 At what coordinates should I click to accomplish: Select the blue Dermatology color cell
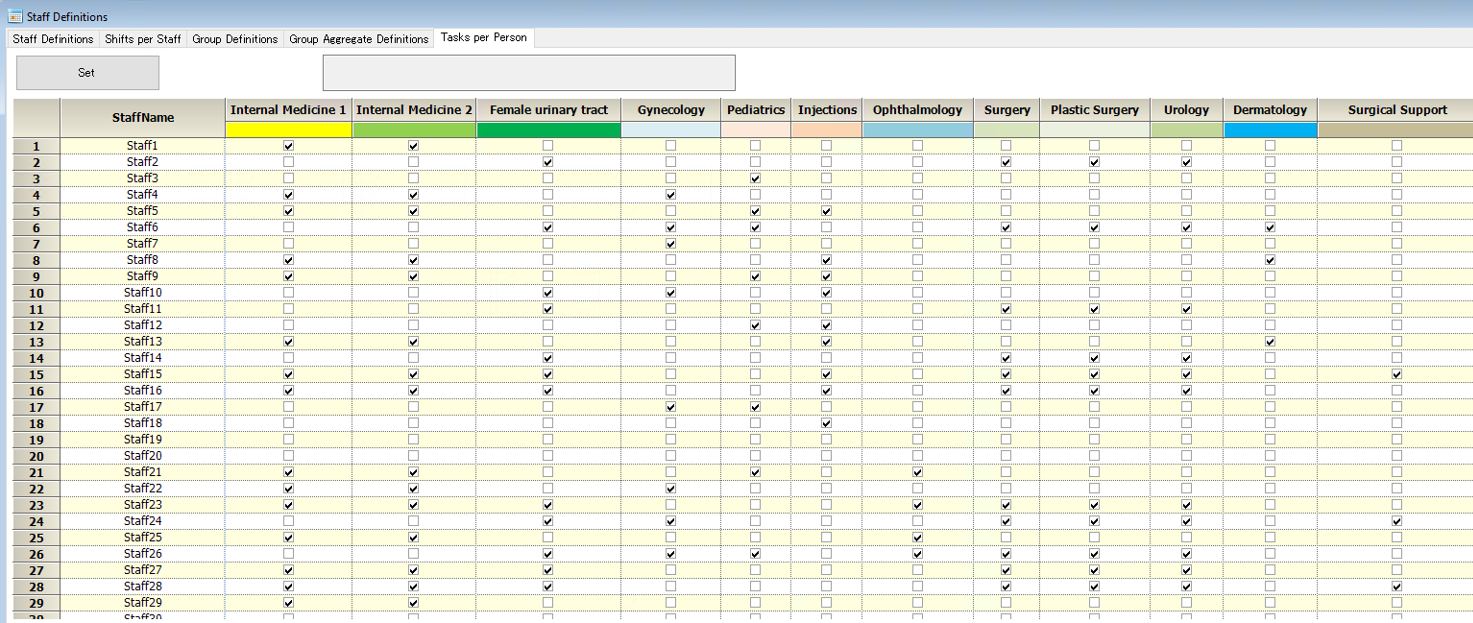pos(1270,130)
